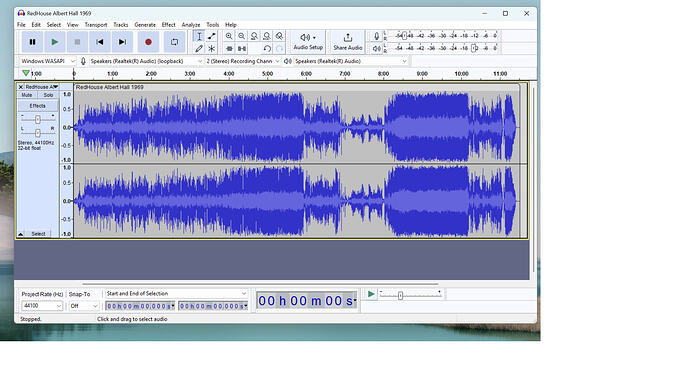This screenshot has height=388, width=690.
Task: Start playback with the green Play button
Action: click(55, 42)
